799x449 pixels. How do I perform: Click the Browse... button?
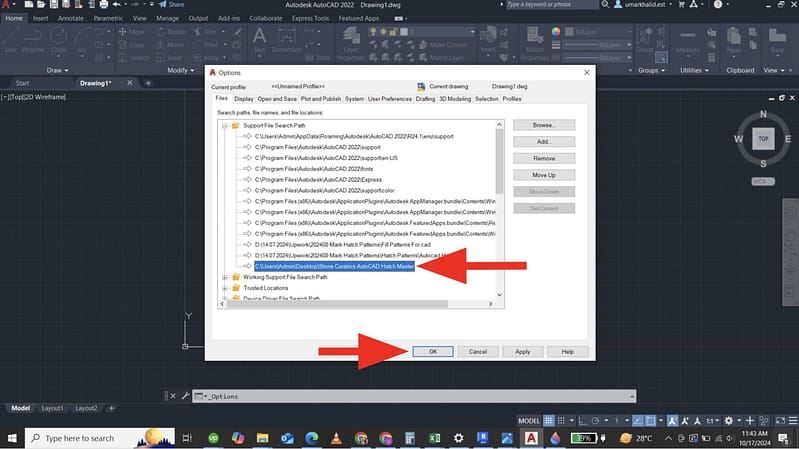[x=544, y=125]
